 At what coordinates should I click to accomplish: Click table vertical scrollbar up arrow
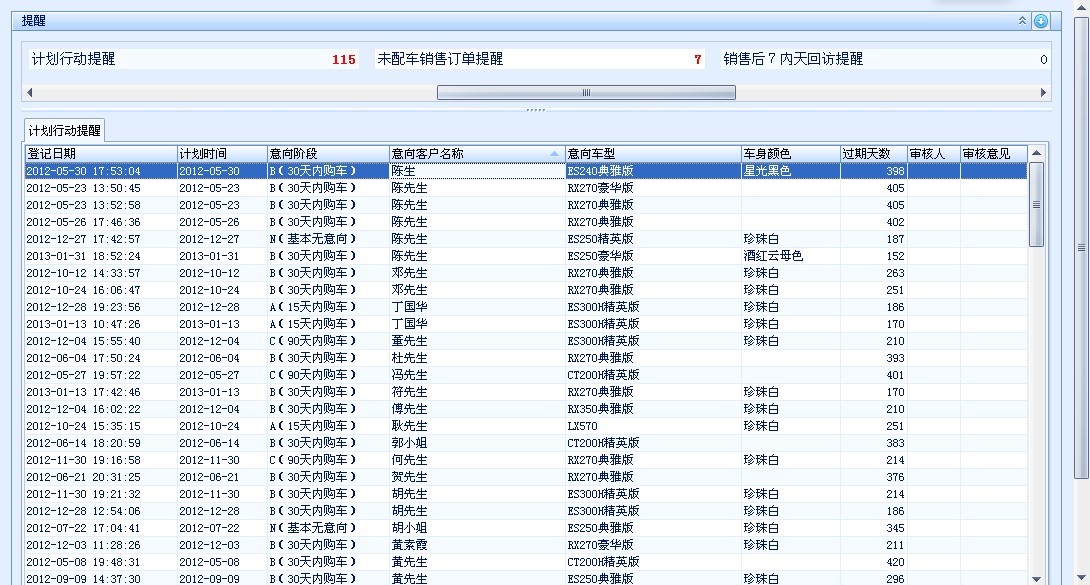pos(1036,153)
